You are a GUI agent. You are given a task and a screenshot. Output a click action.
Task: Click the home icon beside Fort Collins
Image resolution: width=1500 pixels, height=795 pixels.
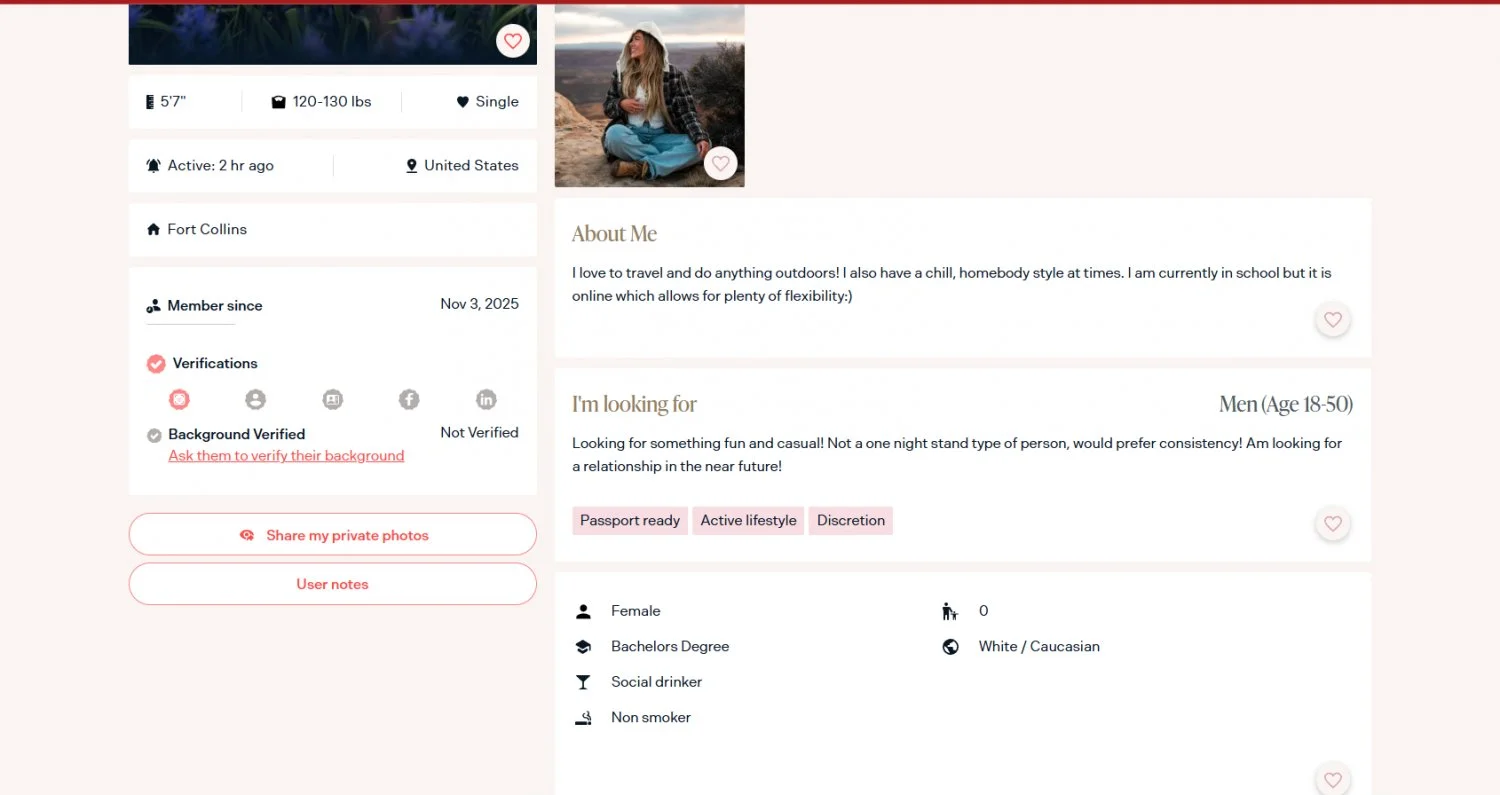[x=153, y=229]
